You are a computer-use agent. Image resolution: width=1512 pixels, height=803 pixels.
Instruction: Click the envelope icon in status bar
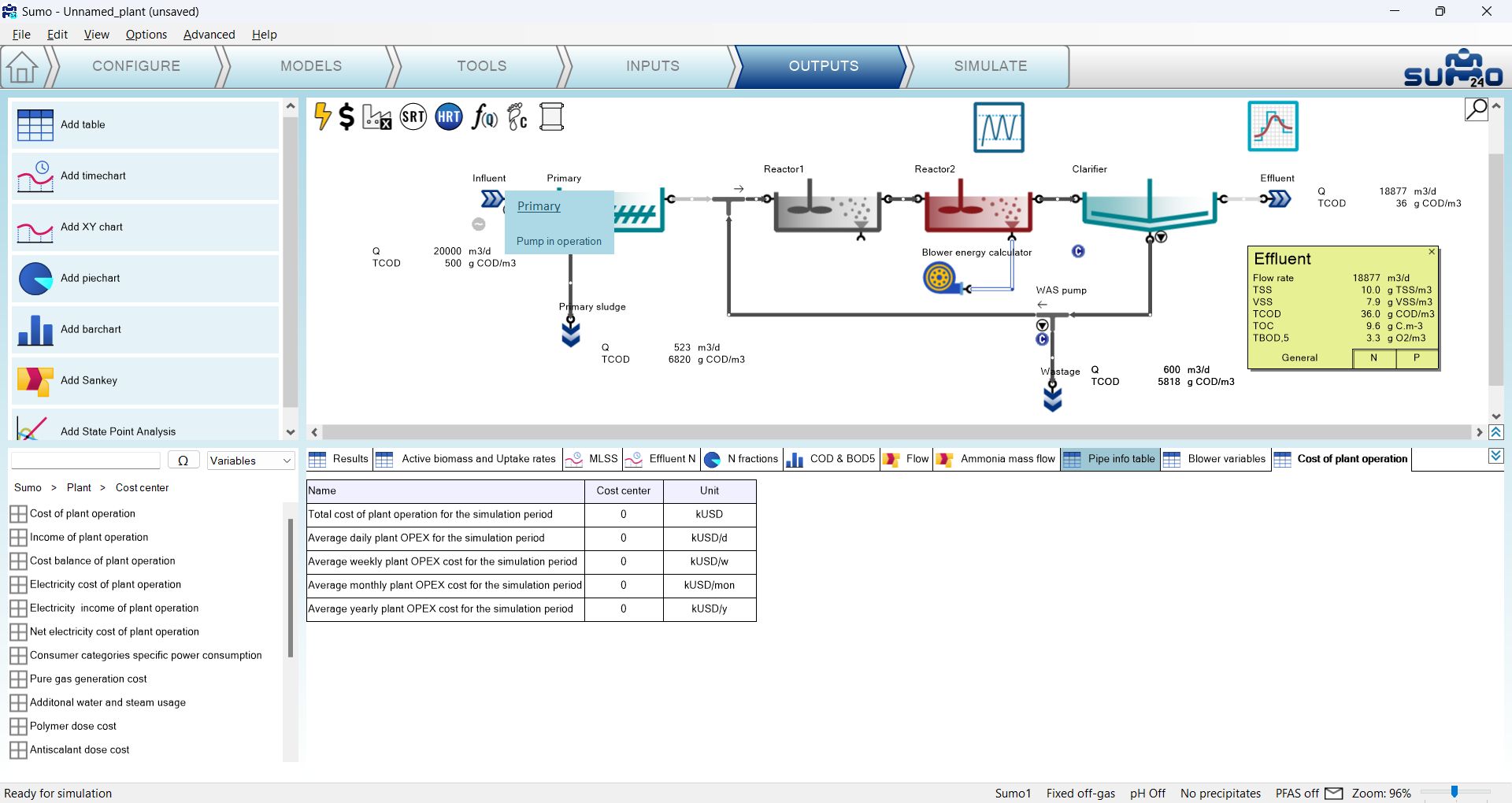click(x=1334, y=793)
